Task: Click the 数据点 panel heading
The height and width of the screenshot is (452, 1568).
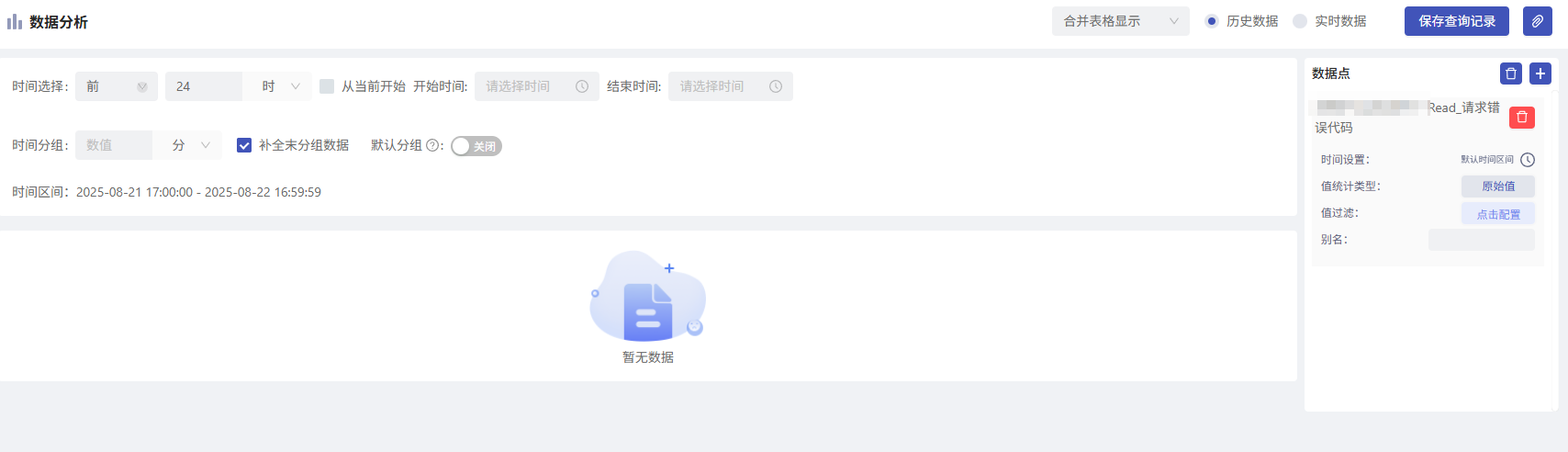Action: (1331, 73)
